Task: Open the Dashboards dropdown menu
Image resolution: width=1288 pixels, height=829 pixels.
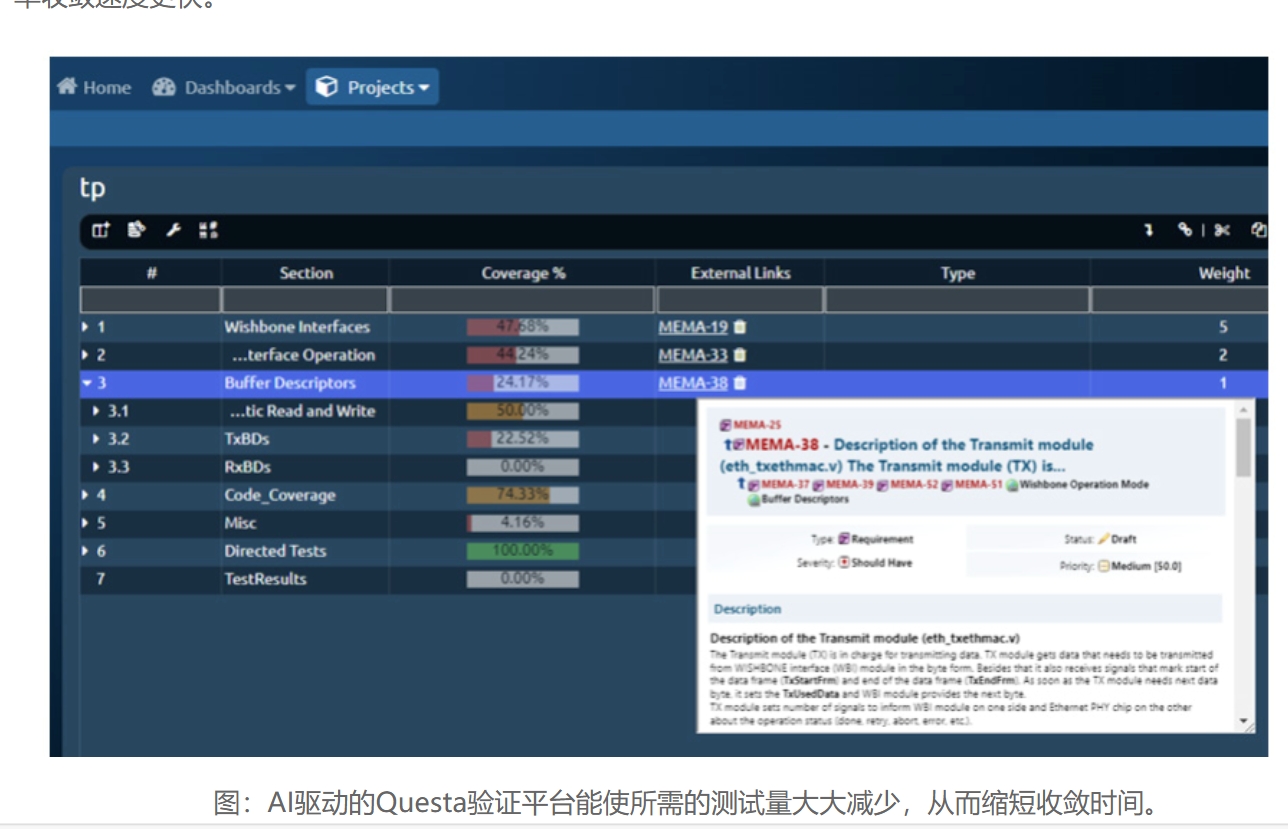Action: point(223,88)
